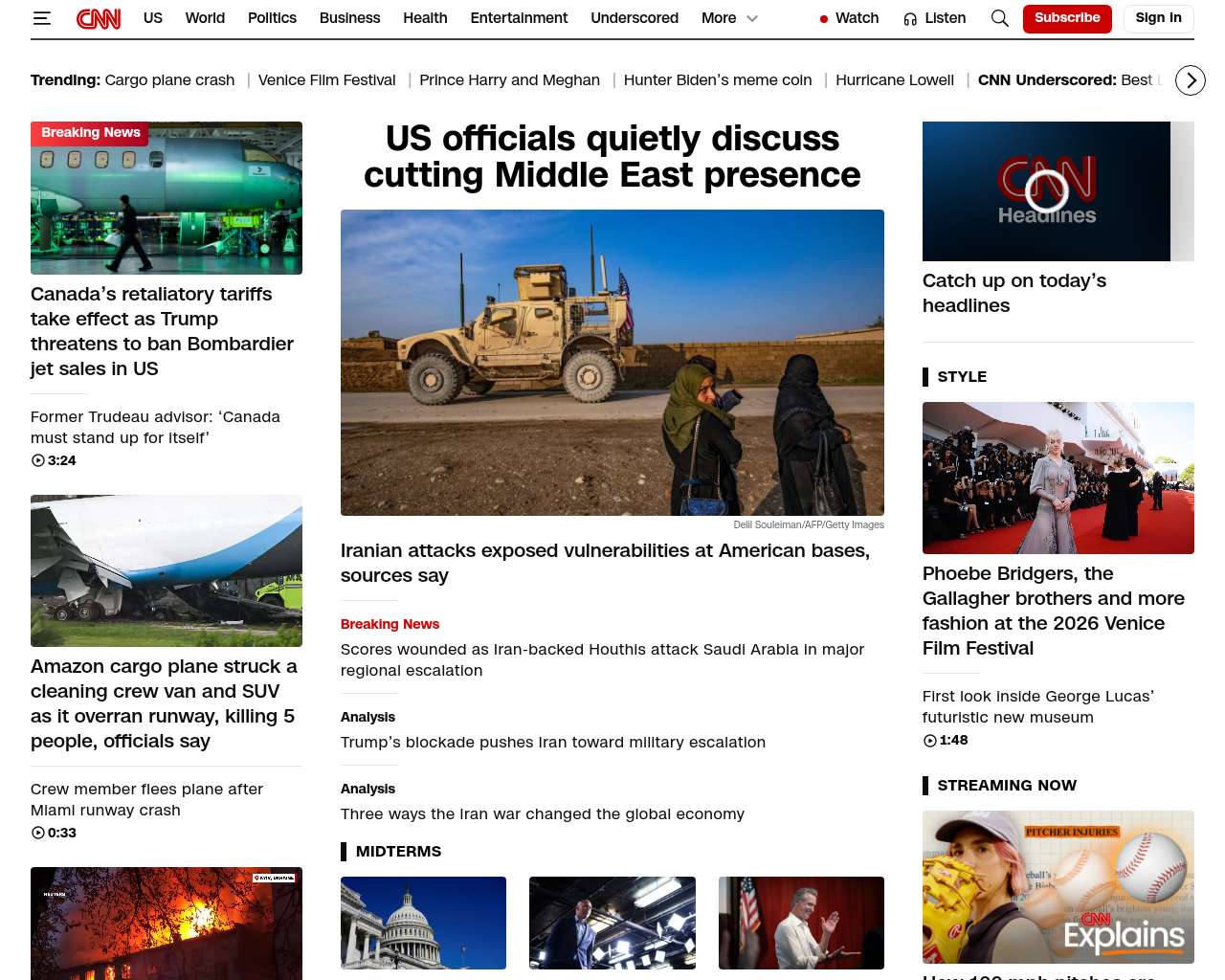This screenshot has width=1225, height=980.
Task: Open the Underscored section
Action: [x=635, y=18]
